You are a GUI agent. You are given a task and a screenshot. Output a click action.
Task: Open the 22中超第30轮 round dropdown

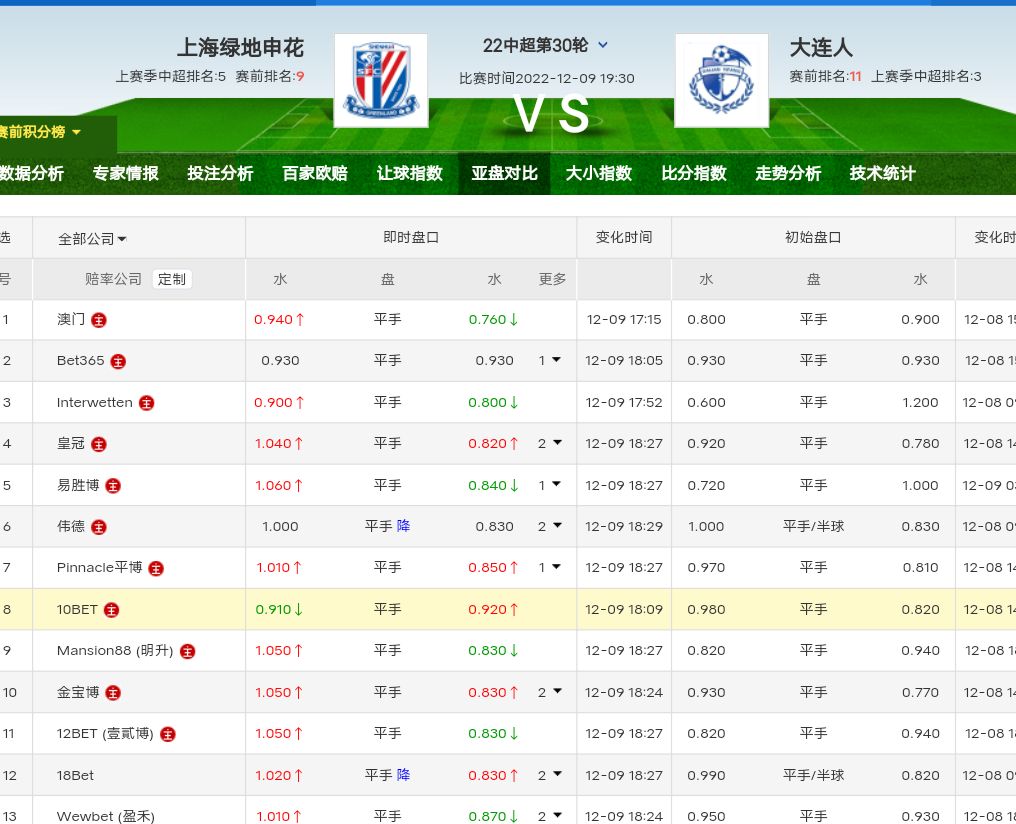603,45
